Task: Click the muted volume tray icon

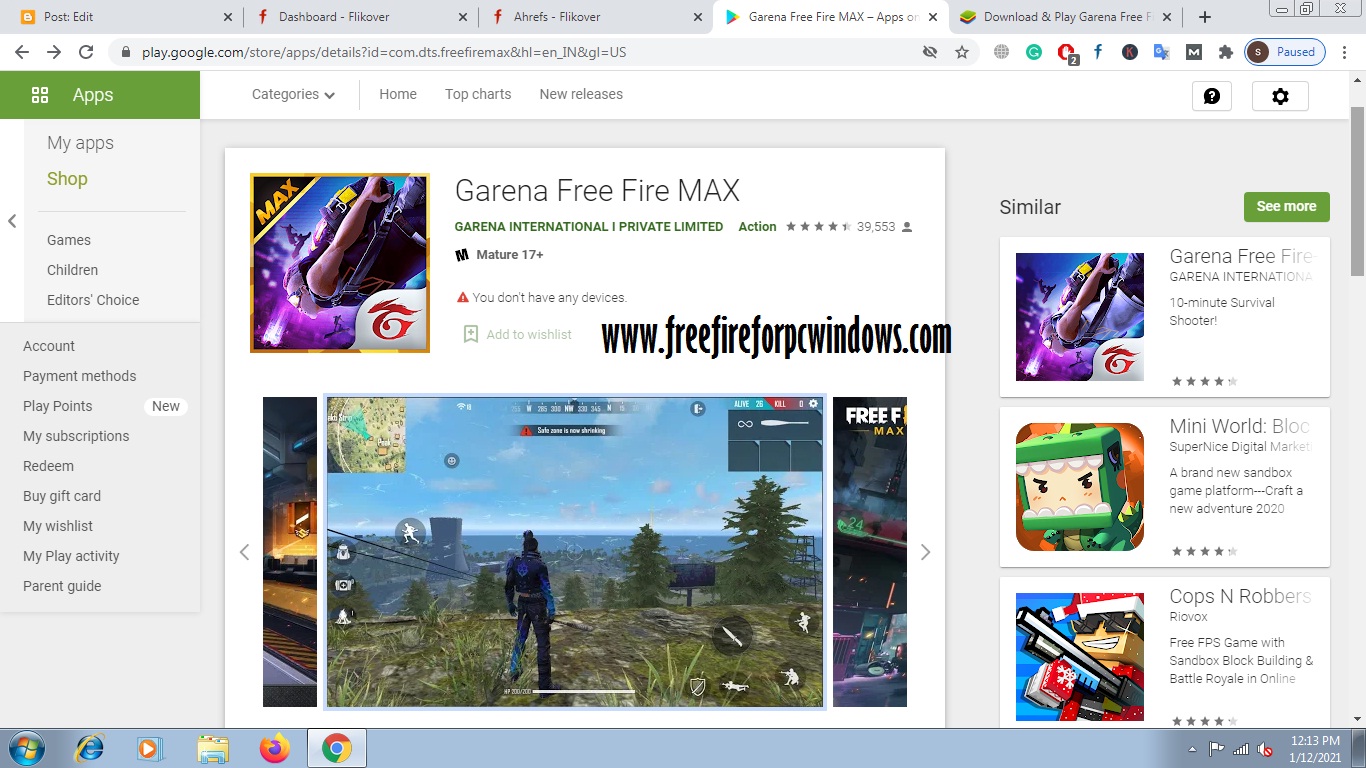Action: [x=1265, y=749]
